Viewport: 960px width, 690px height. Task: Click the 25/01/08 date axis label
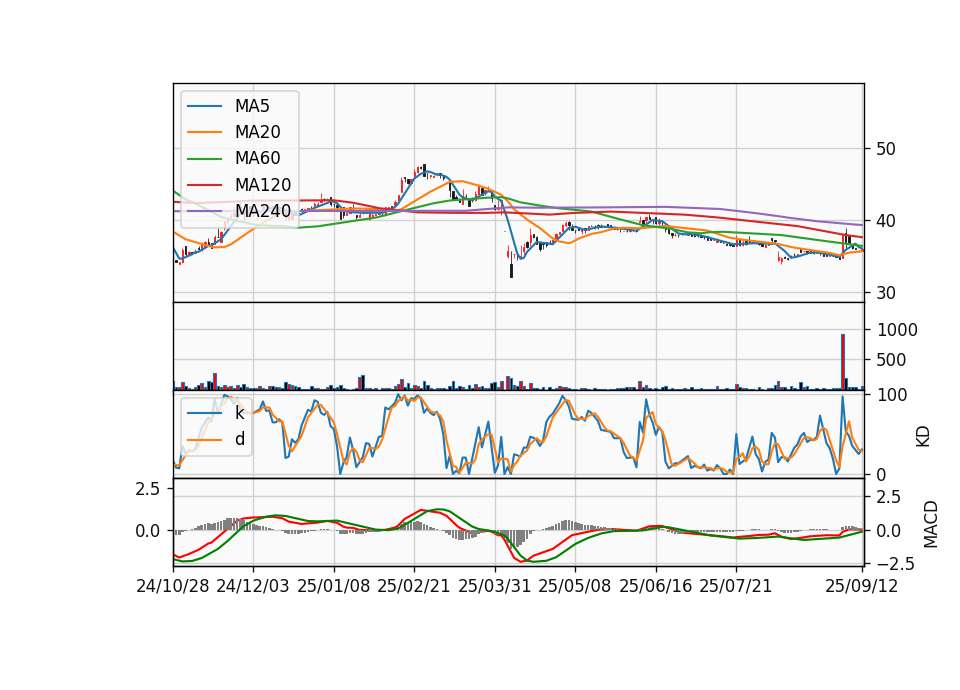(x=334, y=586)
